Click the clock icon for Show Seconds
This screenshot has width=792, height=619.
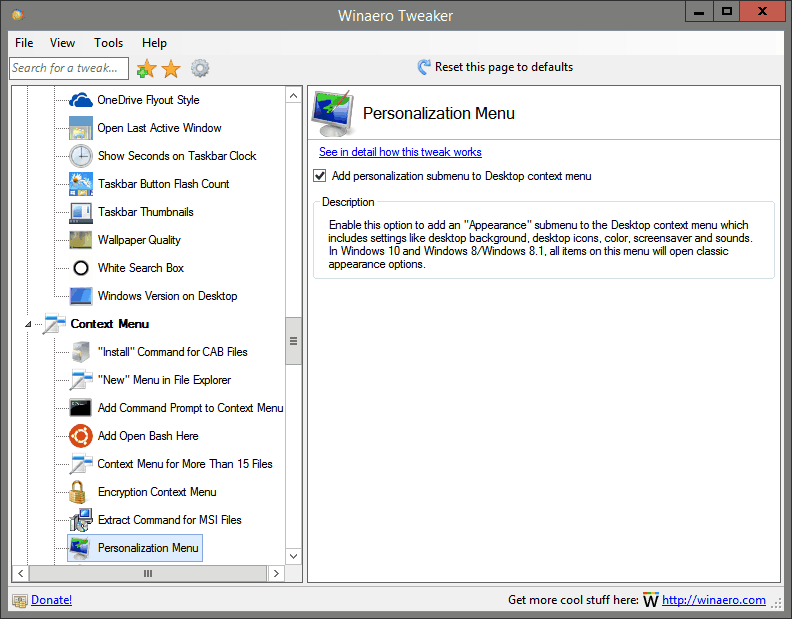(x=80, y=156)
